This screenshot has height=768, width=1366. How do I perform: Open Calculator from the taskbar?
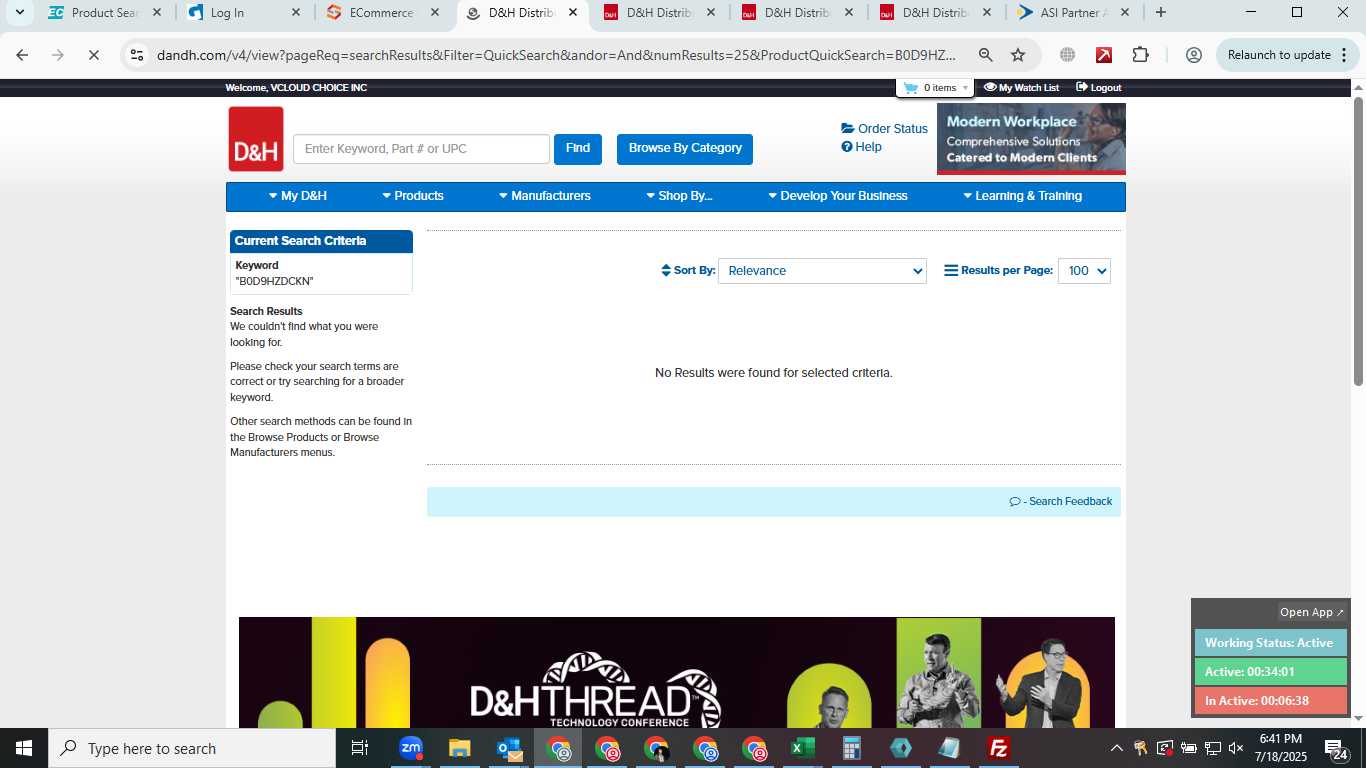tap(852, 748)
